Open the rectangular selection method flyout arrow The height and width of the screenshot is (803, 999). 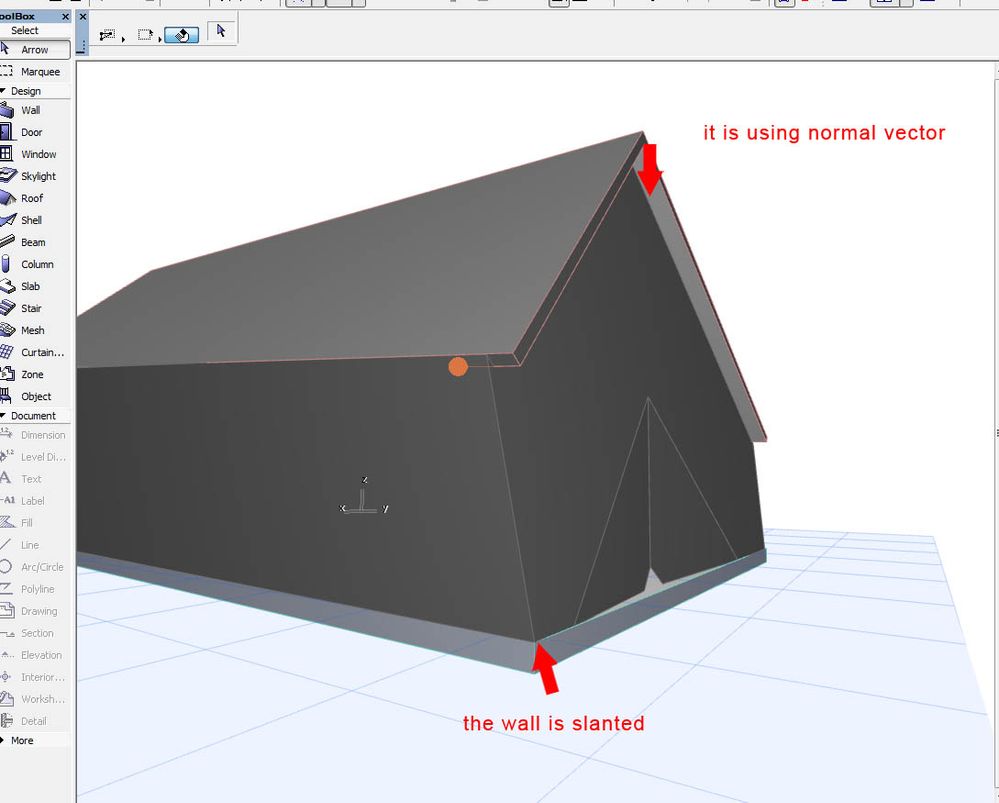point(160,40)
